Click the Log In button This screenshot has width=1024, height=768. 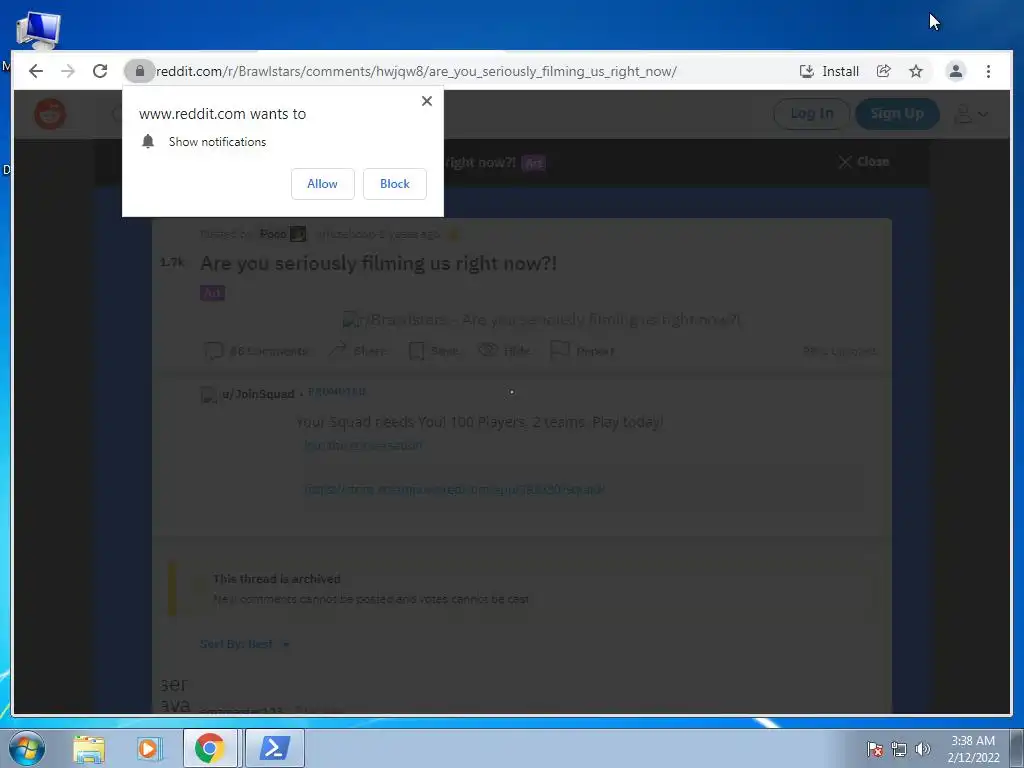tap(812, 114)
